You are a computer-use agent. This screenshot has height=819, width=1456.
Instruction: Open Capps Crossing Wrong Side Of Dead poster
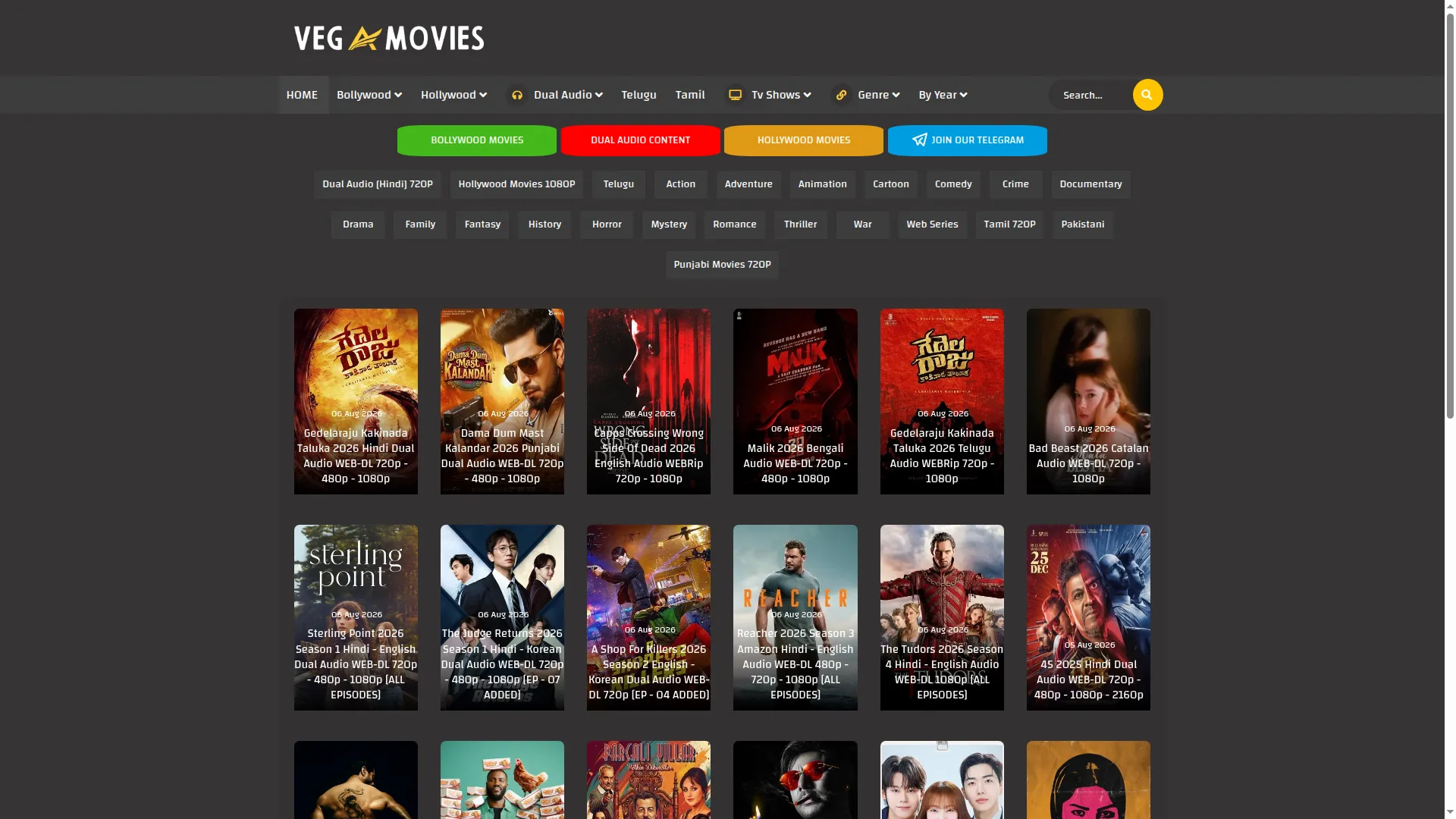coord(648,401)
